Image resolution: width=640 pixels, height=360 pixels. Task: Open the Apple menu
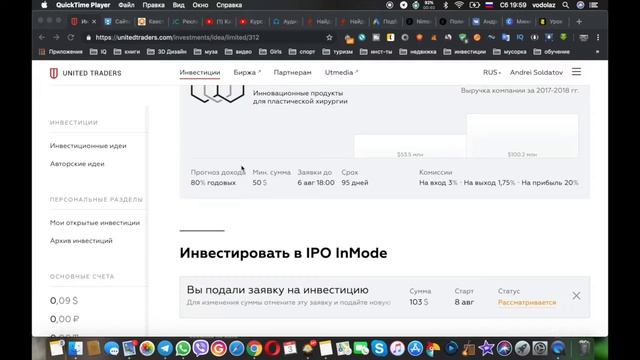pos(44,5)
